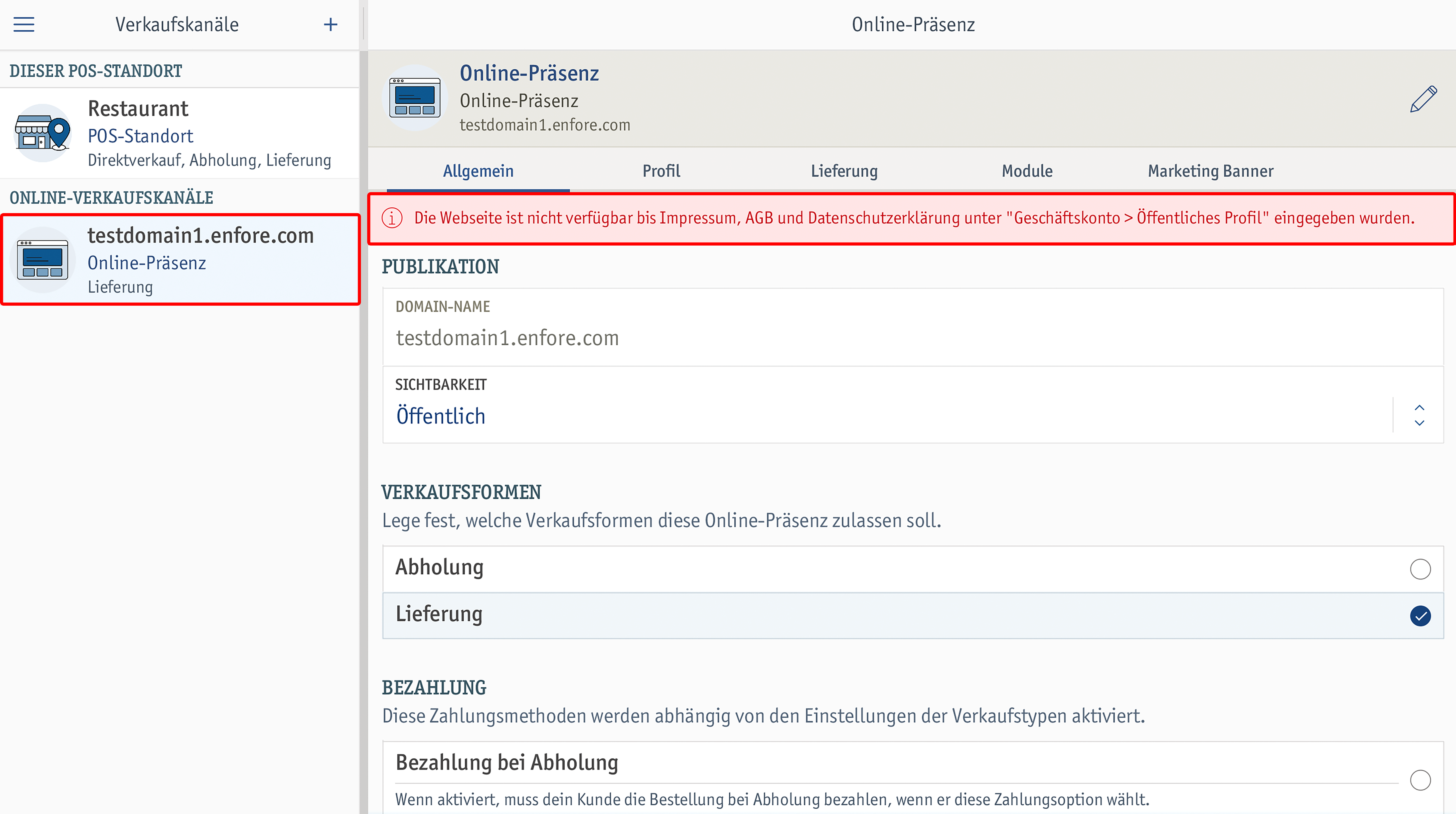Click the red info icon in warning

point(392,218)
